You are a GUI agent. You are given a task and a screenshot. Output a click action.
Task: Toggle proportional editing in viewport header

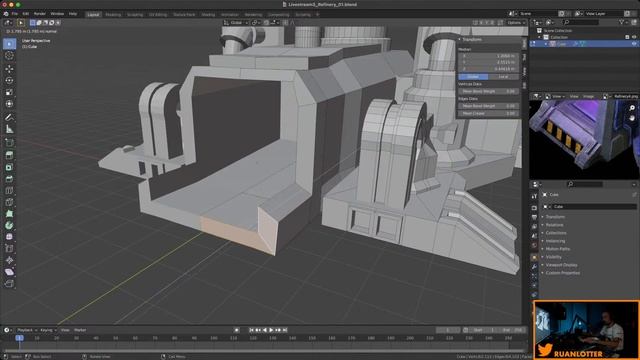[x=285, y=22]
